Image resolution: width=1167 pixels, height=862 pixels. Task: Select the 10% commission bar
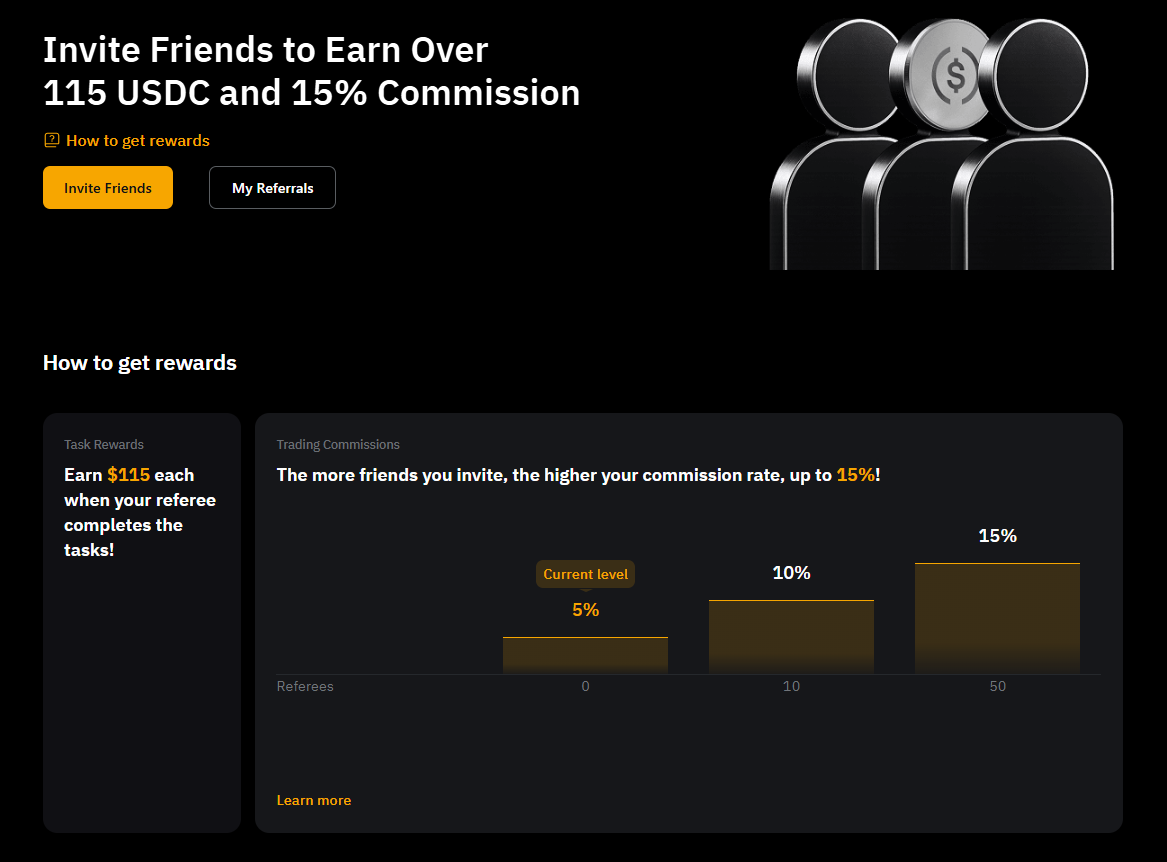point(791,637)
